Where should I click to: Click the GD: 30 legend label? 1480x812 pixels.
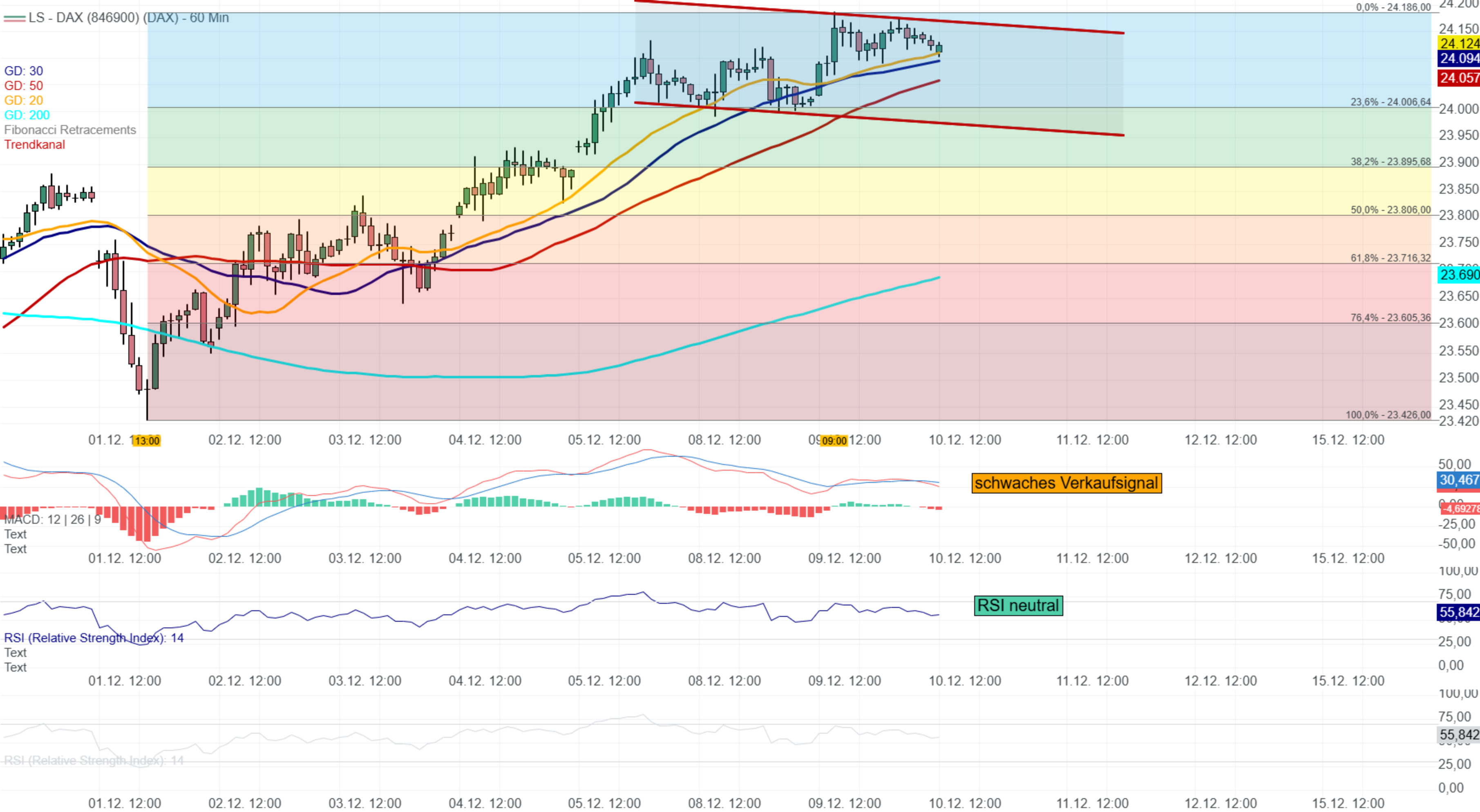click(x=24, y=71)
